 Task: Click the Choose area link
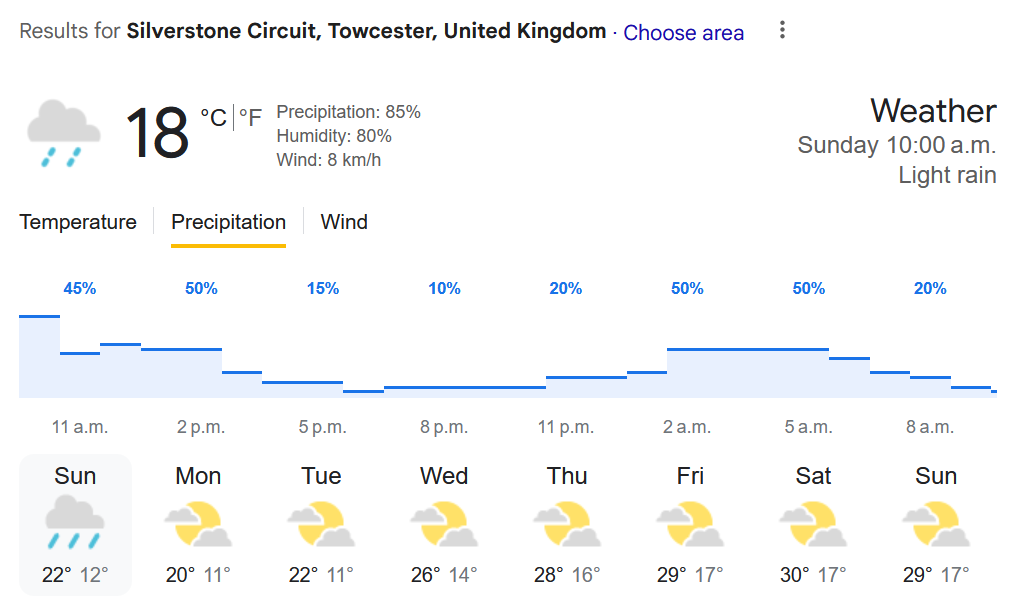click(x=684, y=33)
